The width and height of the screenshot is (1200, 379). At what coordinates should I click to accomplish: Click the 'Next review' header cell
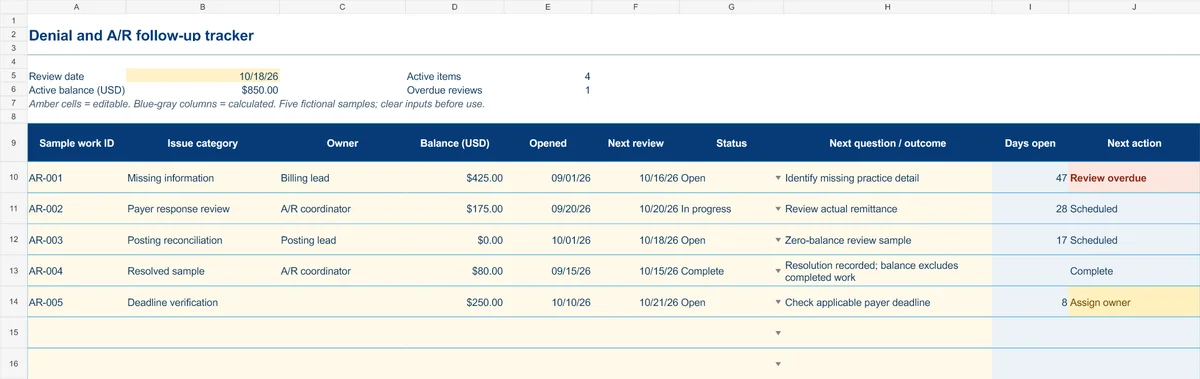(636, 143)
